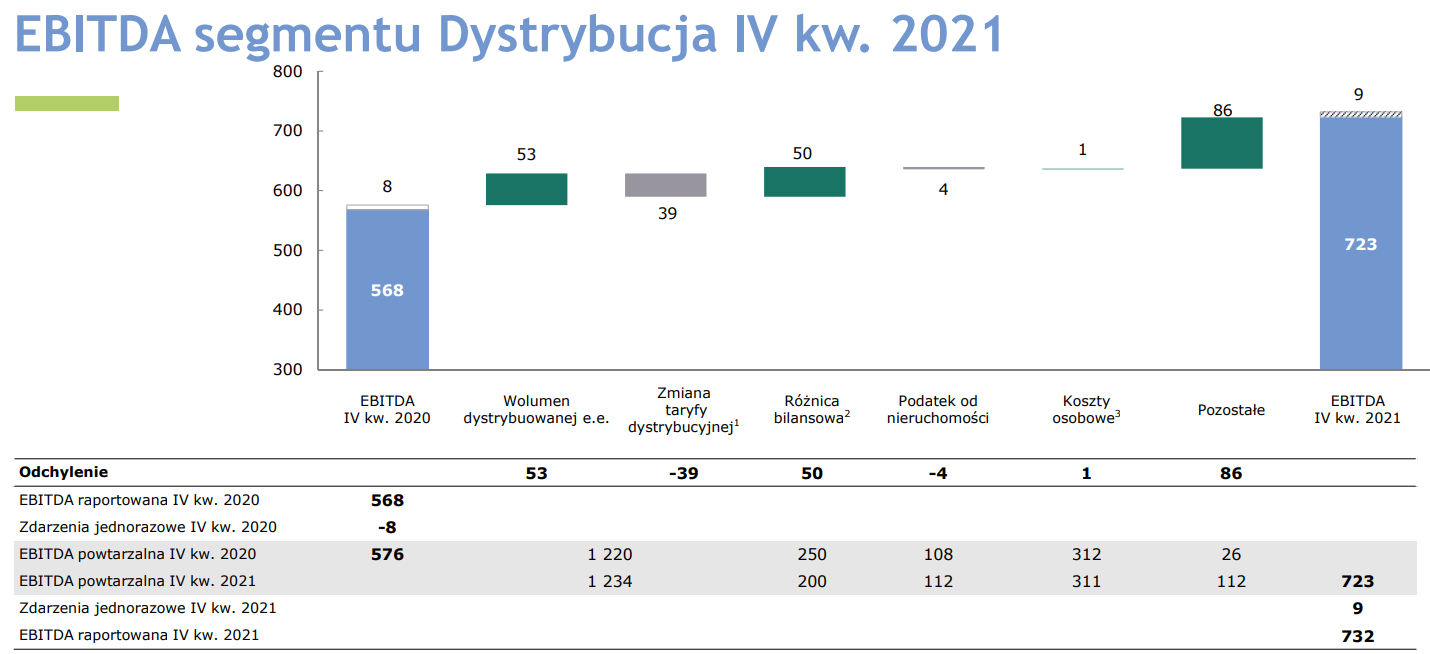
Task: Click the data label 4 under the Podatek line
Action: pyautogui.click(x=943, y=189)
